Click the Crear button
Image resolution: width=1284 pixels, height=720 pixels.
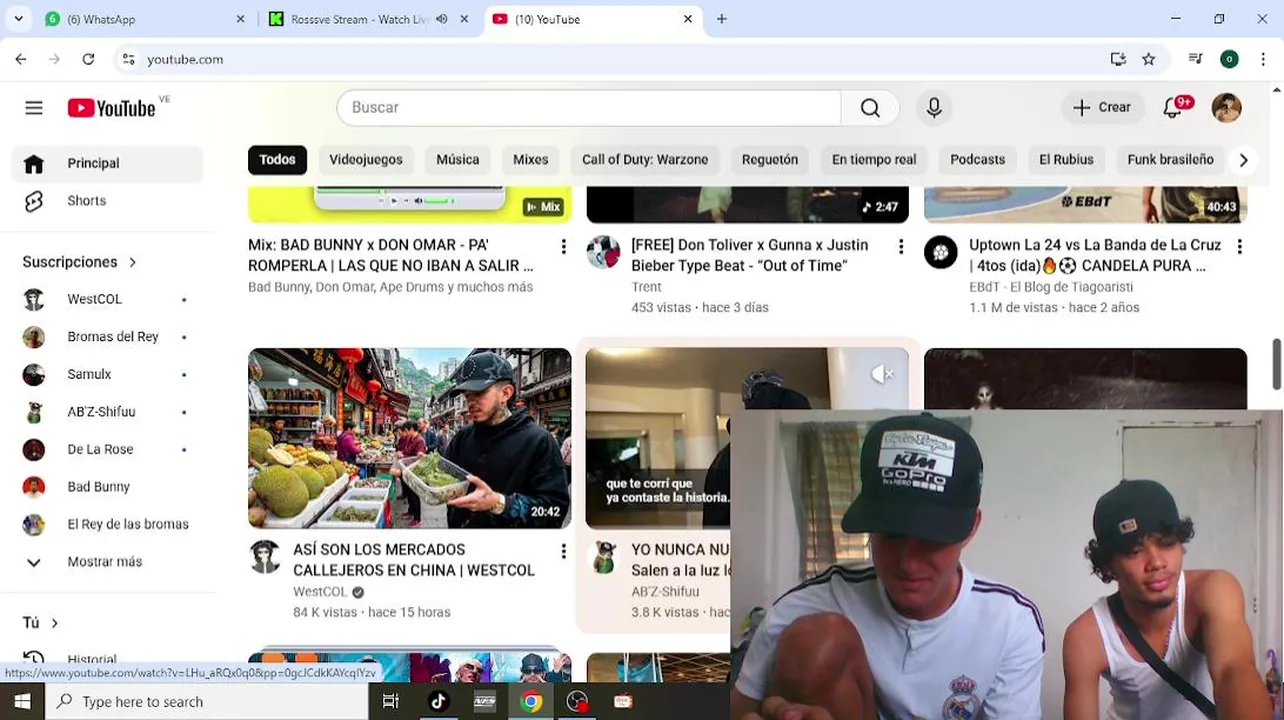pyautogui.click(x=1102, y=107)
